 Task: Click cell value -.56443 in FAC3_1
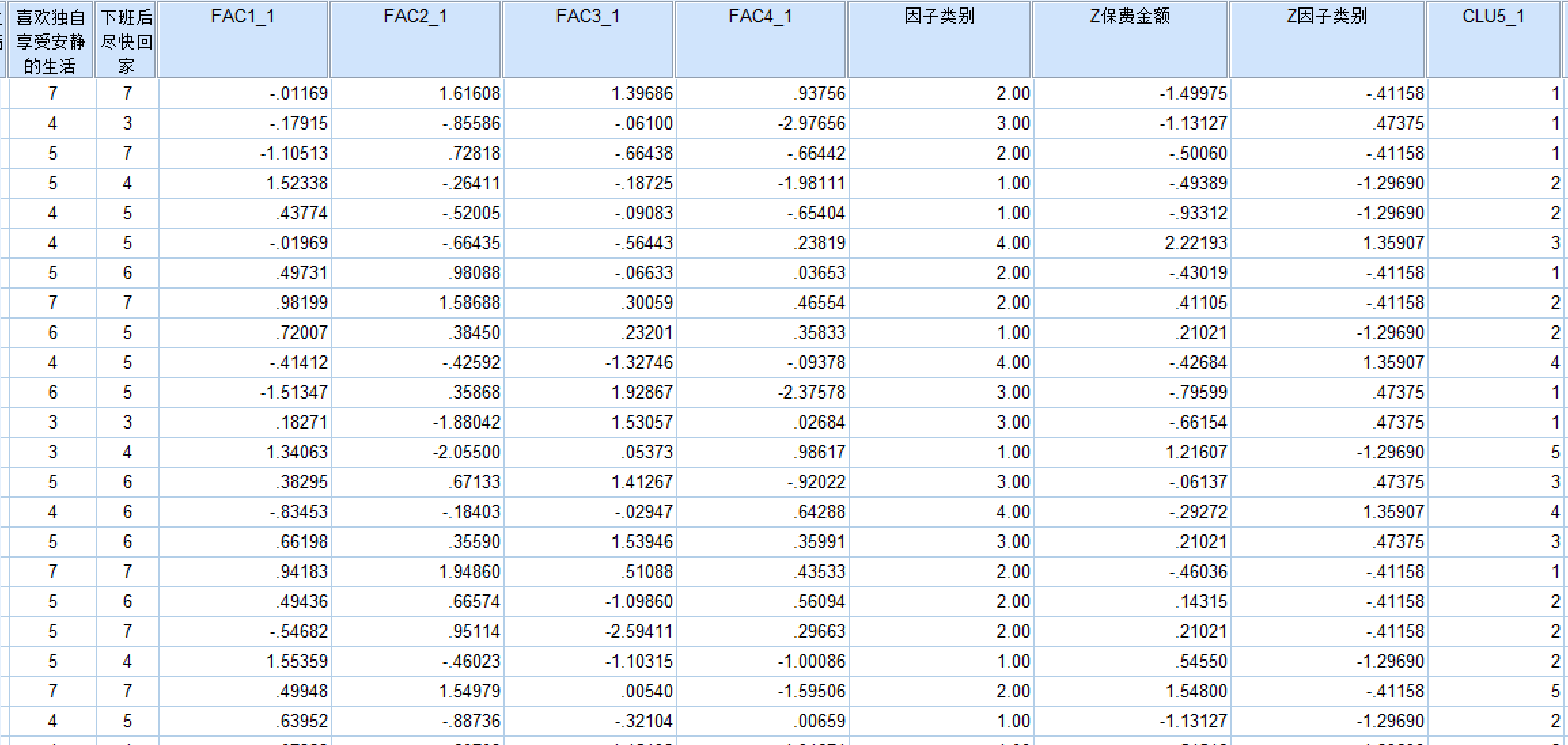[590, 243]
